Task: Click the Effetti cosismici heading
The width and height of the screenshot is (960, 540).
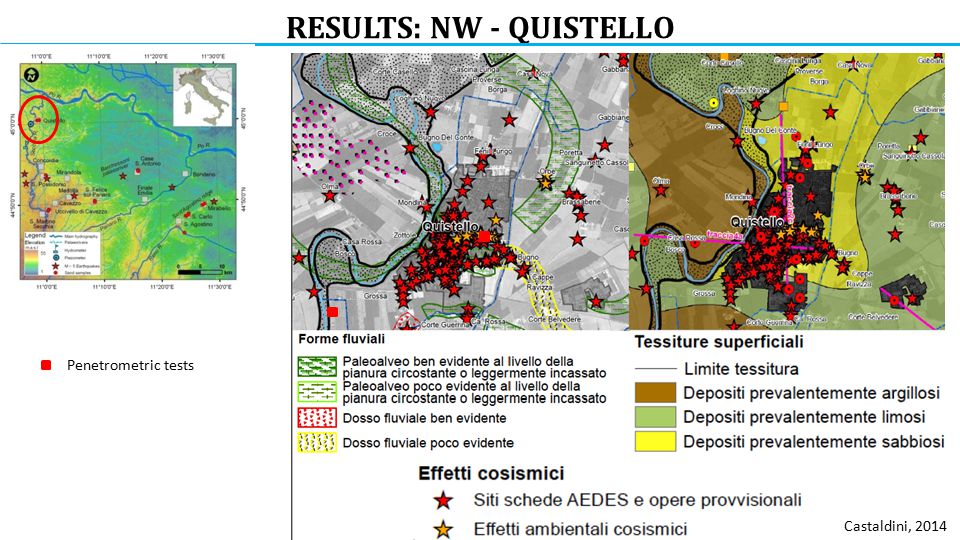Action: coord(491,473)
